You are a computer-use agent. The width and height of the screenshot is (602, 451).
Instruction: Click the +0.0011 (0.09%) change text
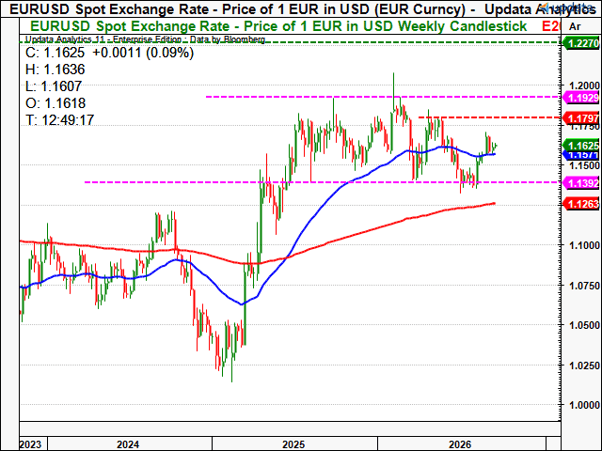143,53
